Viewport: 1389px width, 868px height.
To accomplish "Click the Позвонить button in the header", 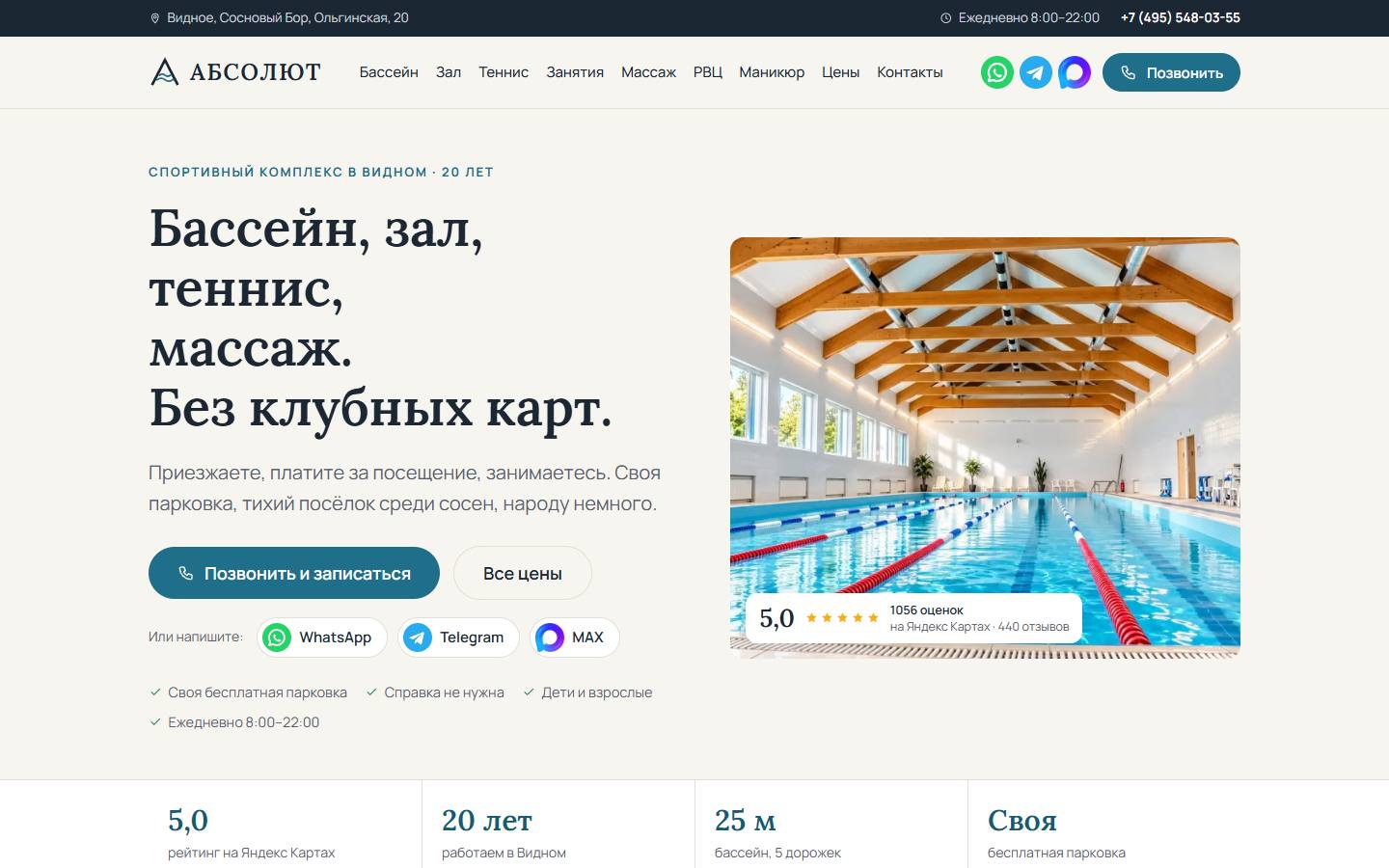I will (x=1171, y=72).
